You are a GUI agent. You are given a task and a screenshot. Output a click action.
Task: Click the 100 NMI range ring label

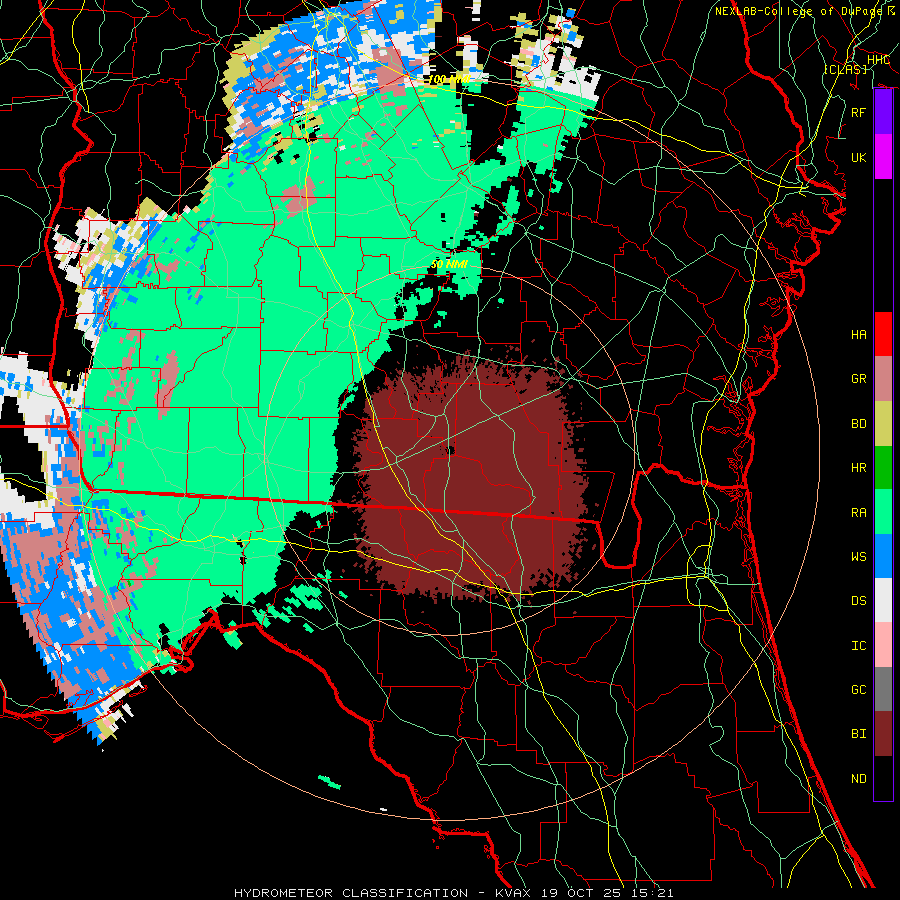pos(449,79)
